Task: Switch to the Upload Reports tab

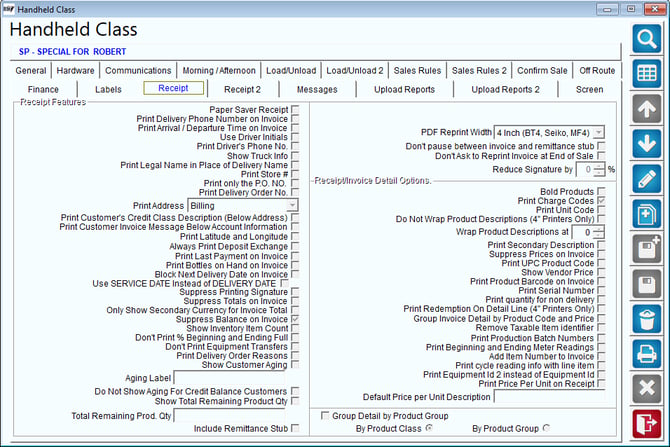Action: [404, 89]
